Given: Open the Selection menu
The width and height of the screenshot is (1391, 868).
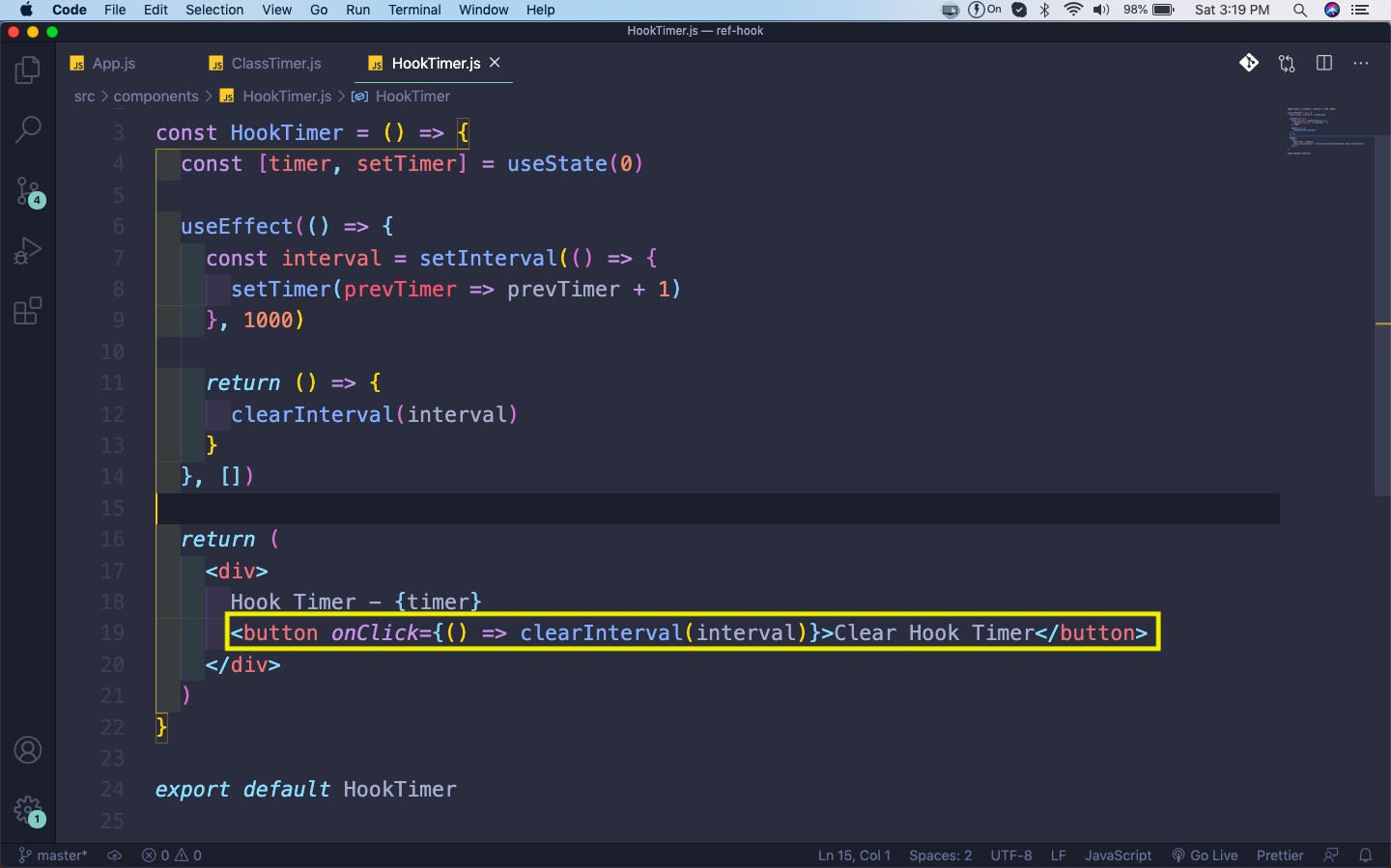Looking at the screenshot, I should 214,10.
